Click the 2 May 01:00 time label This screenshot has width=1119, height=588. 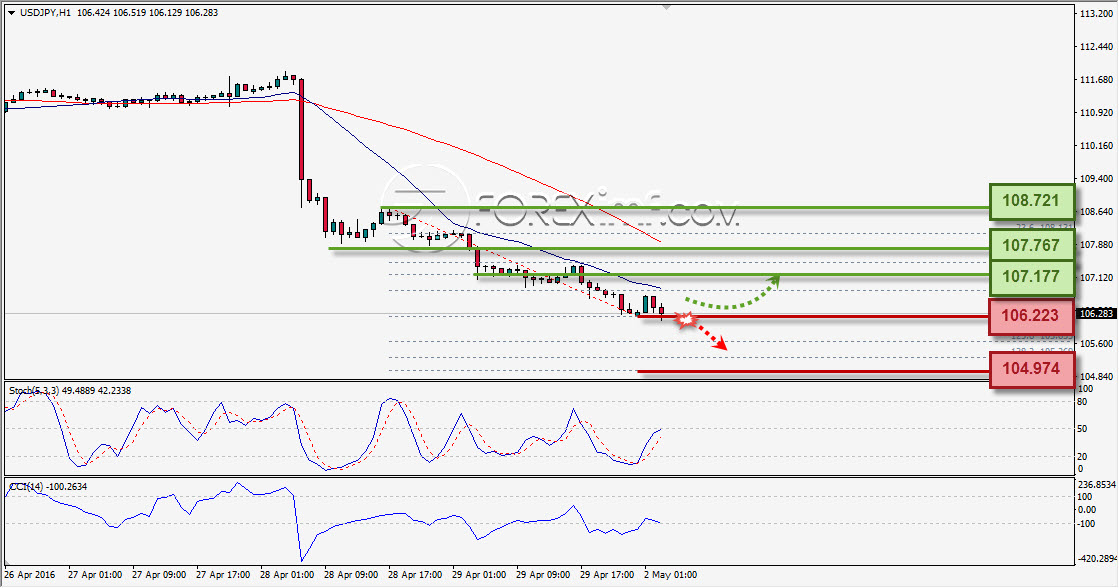click(x=671, y=574)
